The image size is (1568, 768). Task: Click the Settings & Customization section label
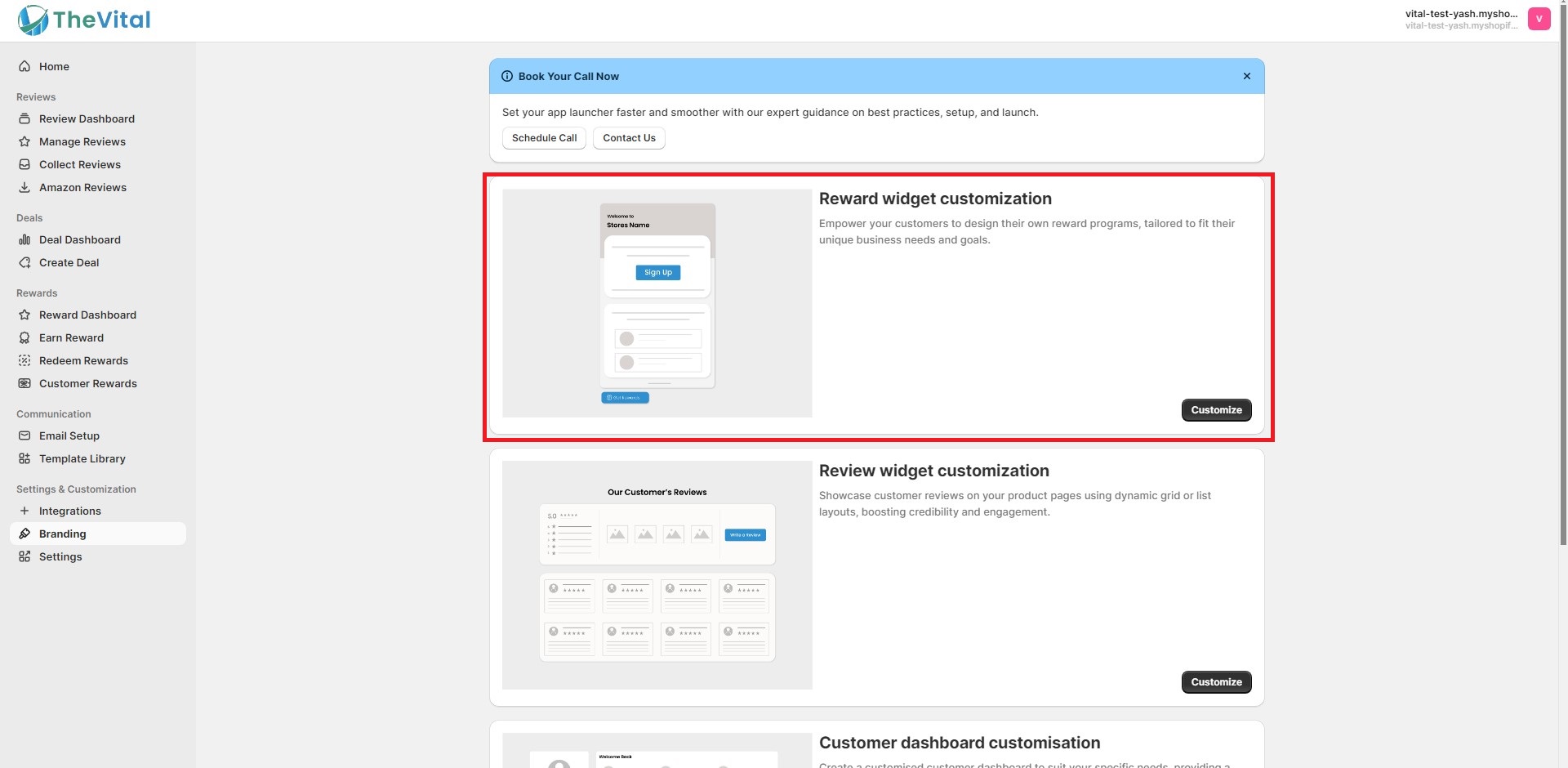[x=76, y=489]
